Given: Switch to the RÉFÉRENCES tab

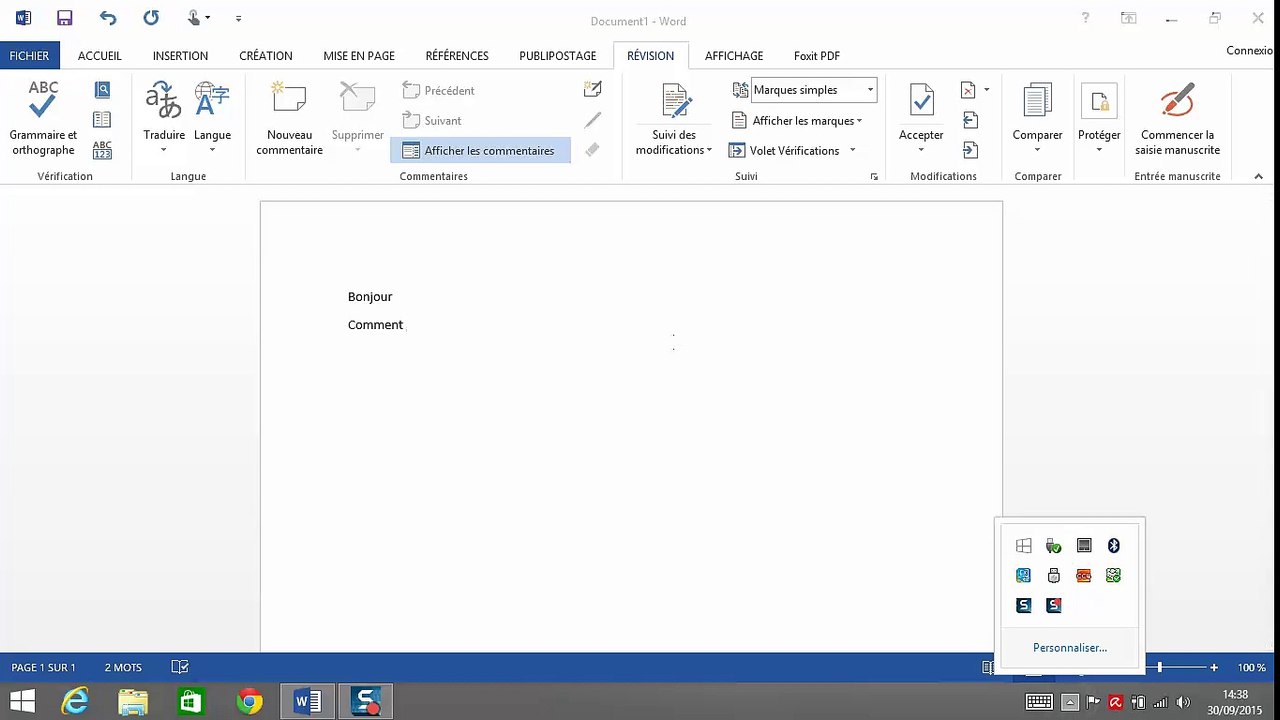Looking at the screenshot, I should click(x=457, y=56).
